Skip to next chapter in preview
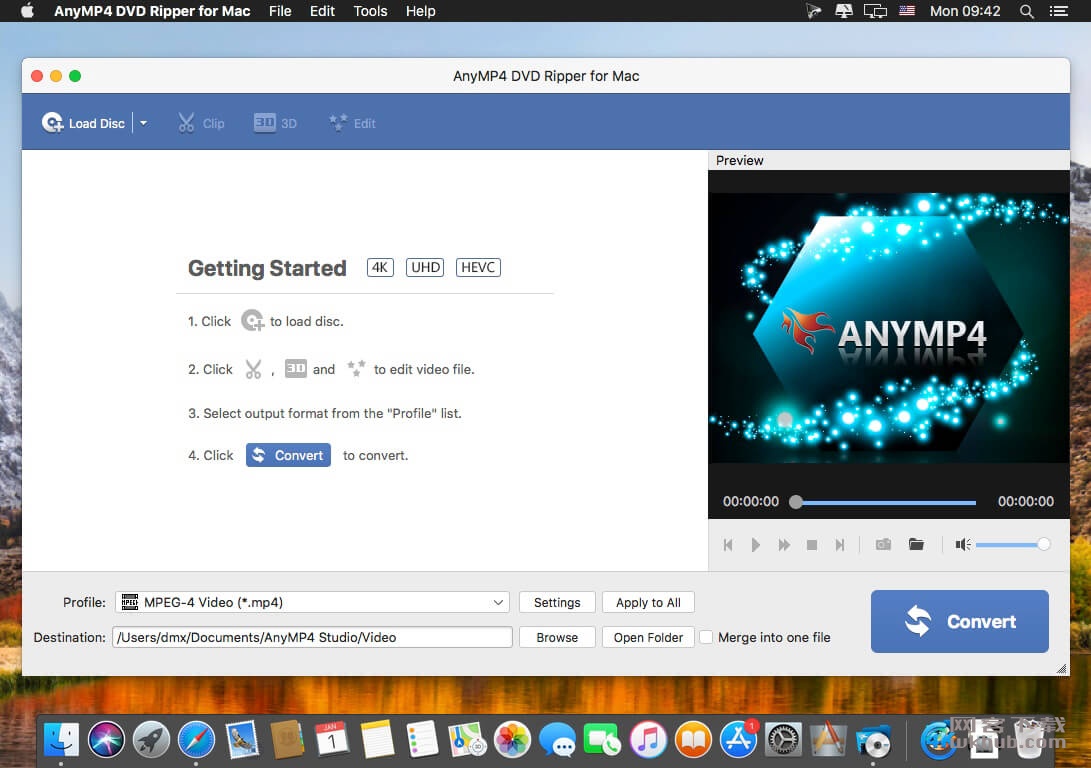1091x768 pixels. click(840, 545)
